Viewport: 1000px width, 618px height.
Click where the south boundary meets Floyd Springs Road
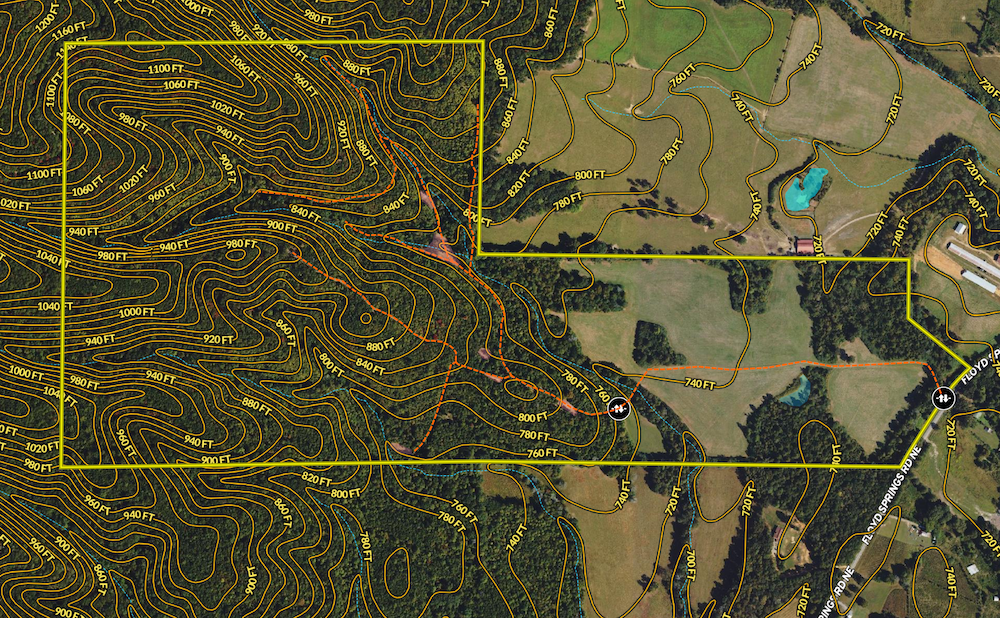901,465
